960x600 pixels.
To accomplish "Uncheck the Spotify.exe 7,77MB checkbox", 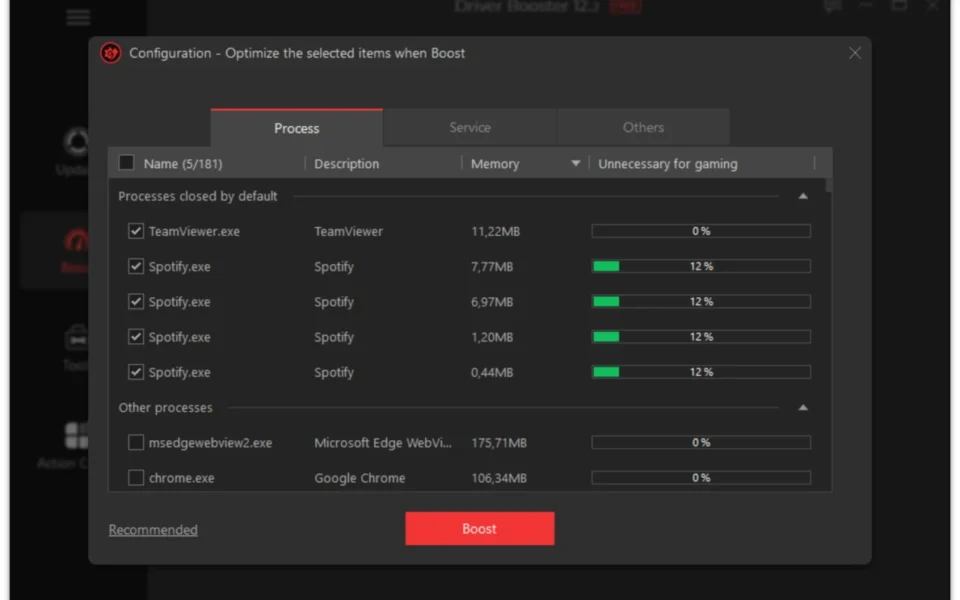I will (135, 266).
